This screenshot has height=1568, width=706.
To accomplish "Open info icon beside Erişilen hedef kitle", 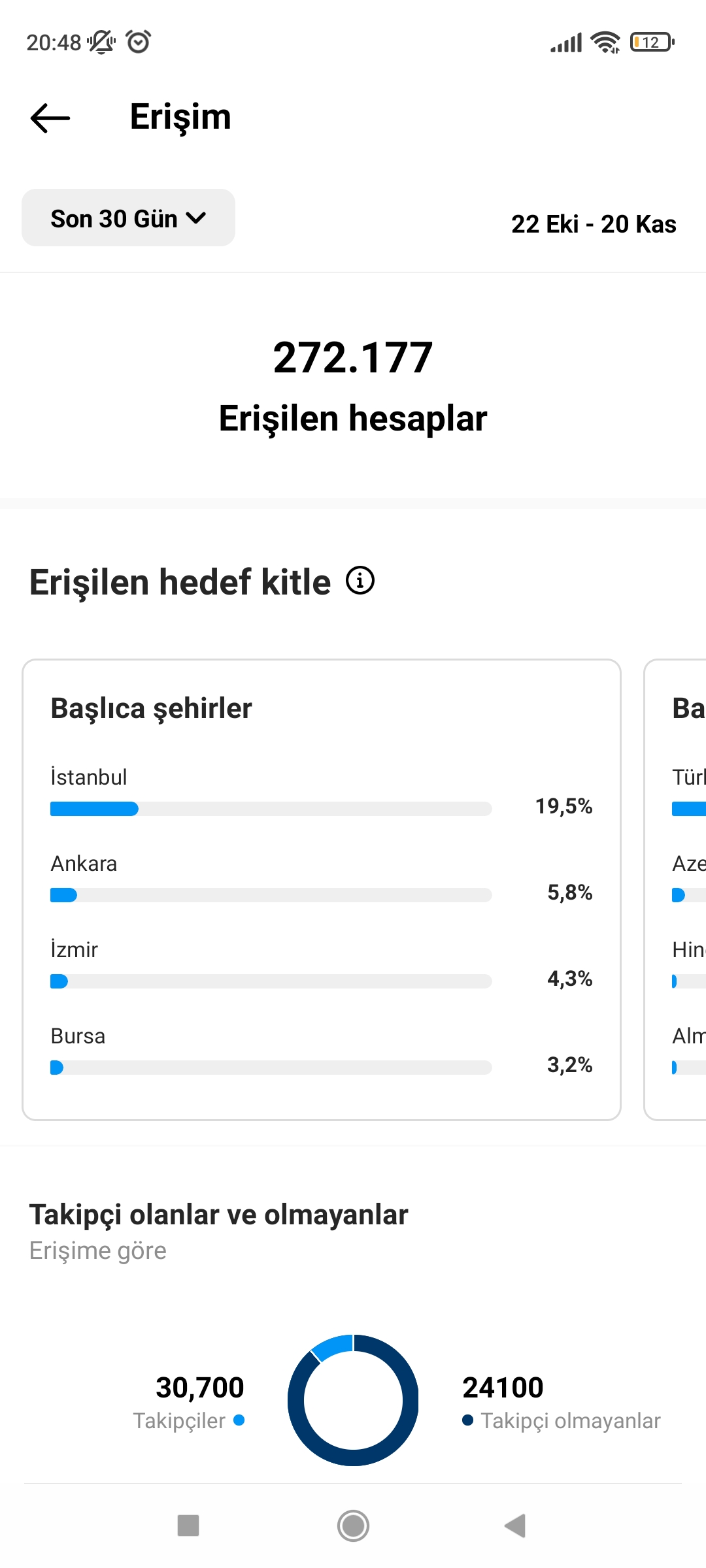I will [360, 580].
